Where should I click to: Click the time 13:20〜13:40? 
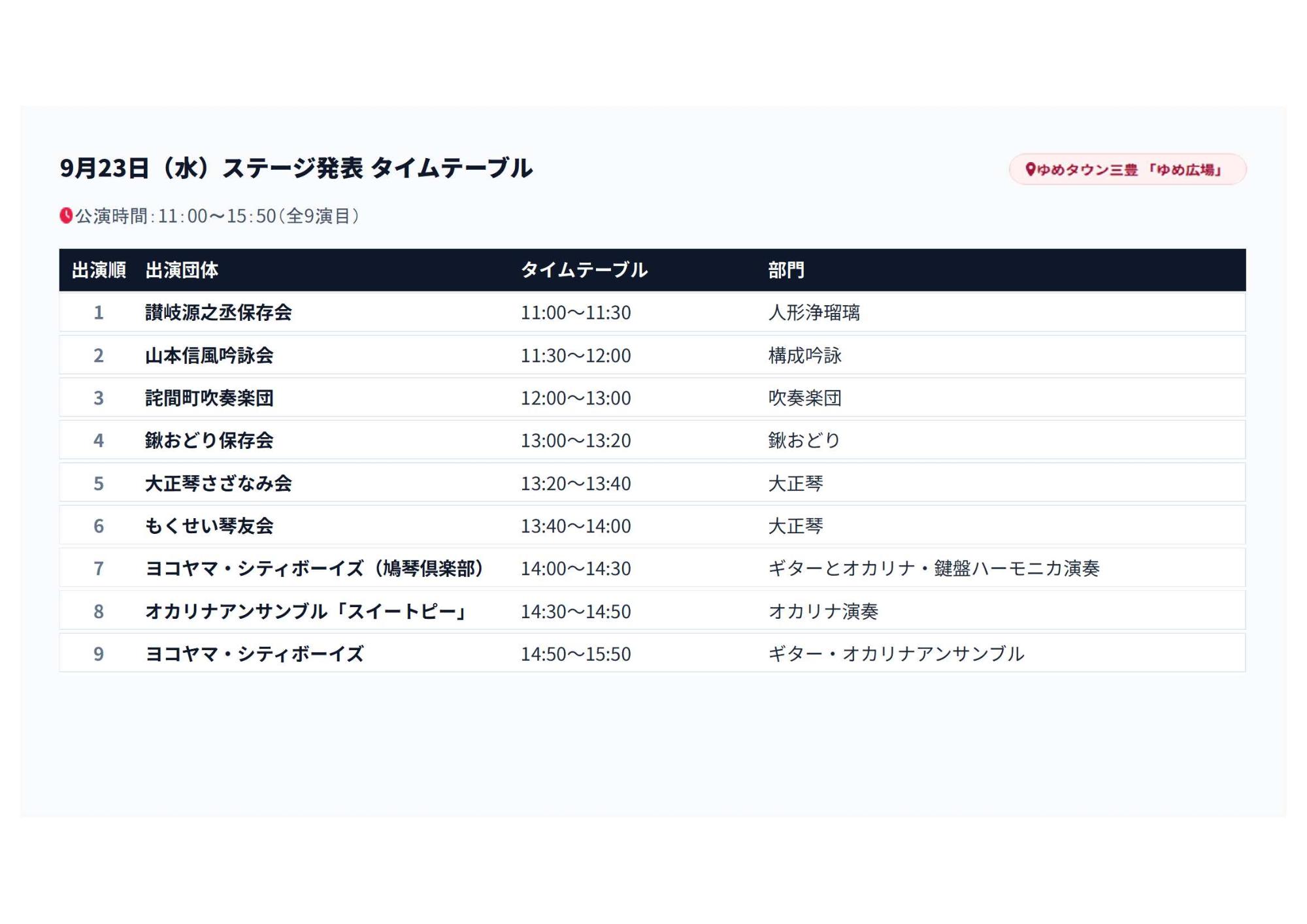tap(576, 484)
